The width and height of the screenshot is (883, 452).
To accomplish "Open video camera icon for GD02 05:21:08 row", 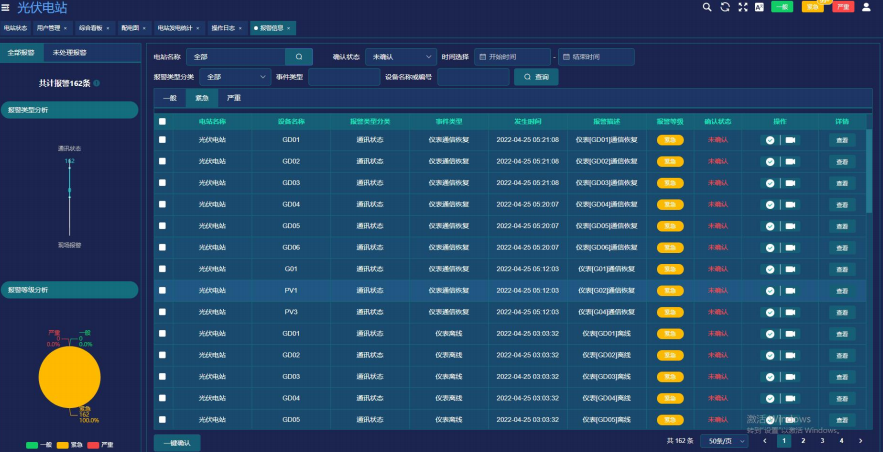I will [x=790, y=162].
